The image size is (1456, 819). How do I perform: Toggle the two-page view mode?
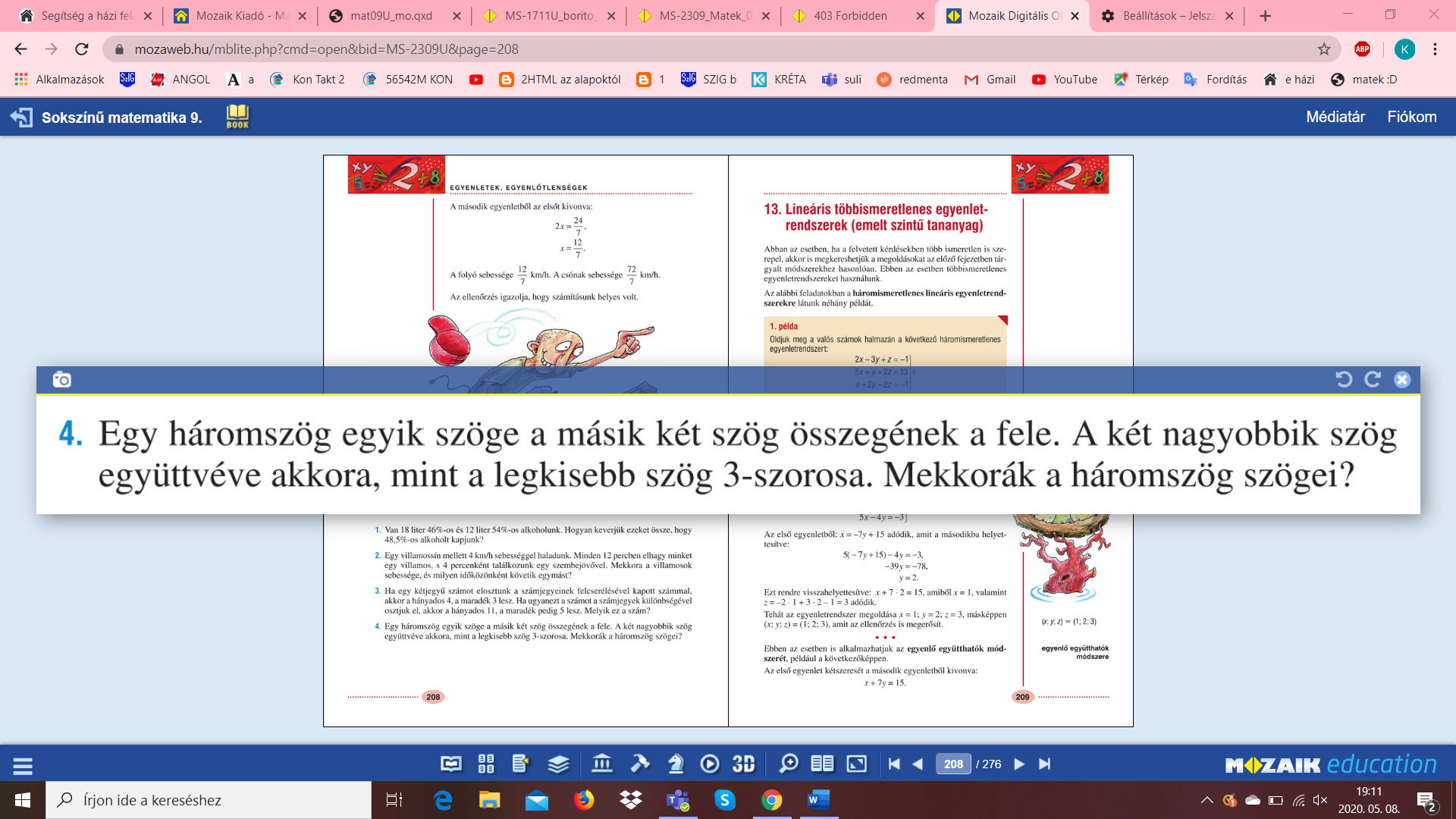822,764
